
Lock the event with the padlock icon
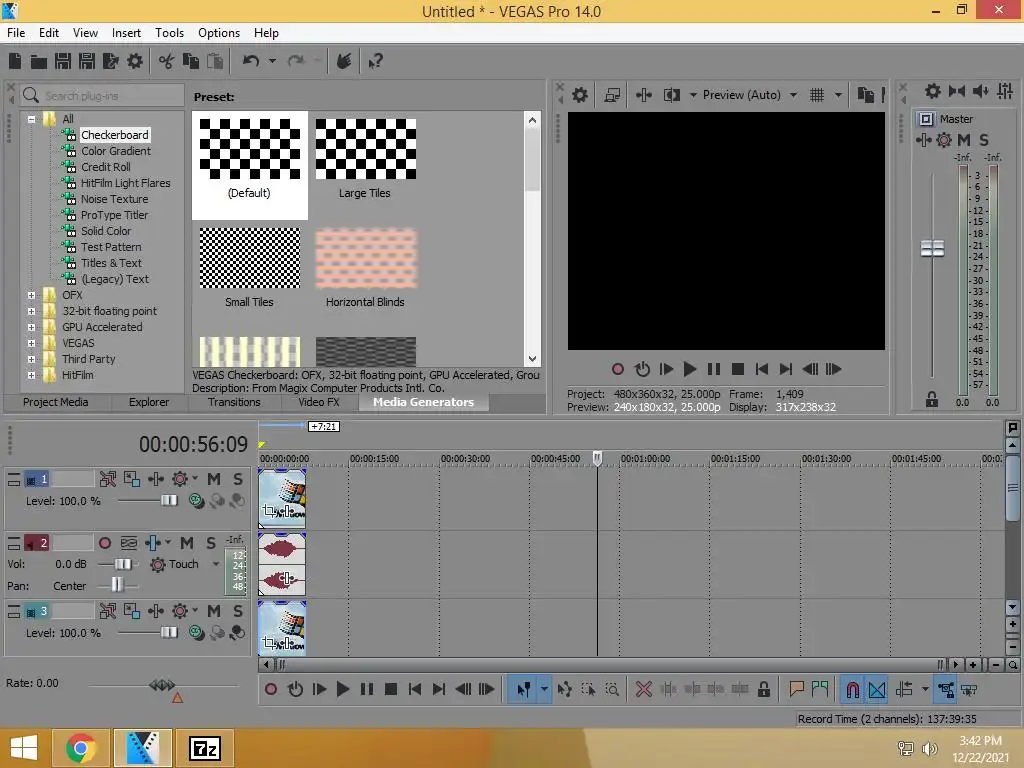(763, 689)
